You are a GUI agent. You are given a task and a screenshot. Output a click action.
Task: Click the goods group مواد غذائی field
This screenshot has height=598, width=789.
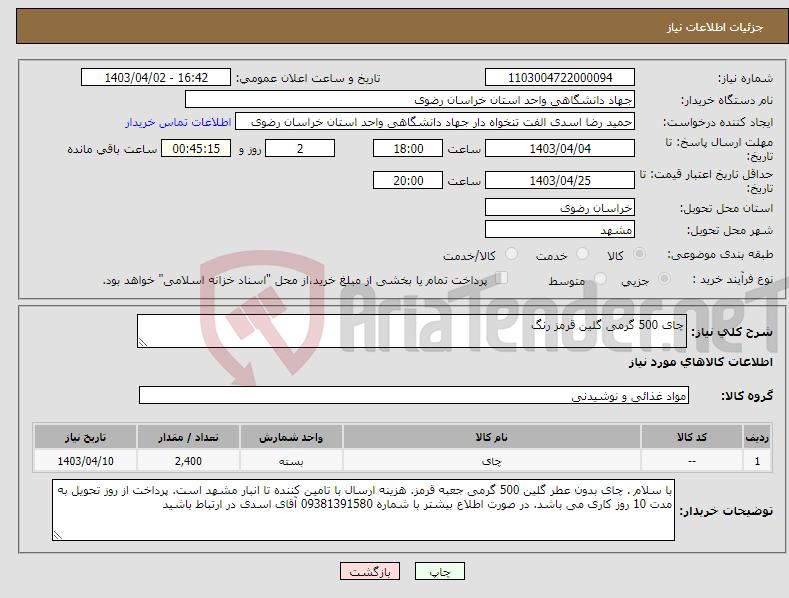414,396
